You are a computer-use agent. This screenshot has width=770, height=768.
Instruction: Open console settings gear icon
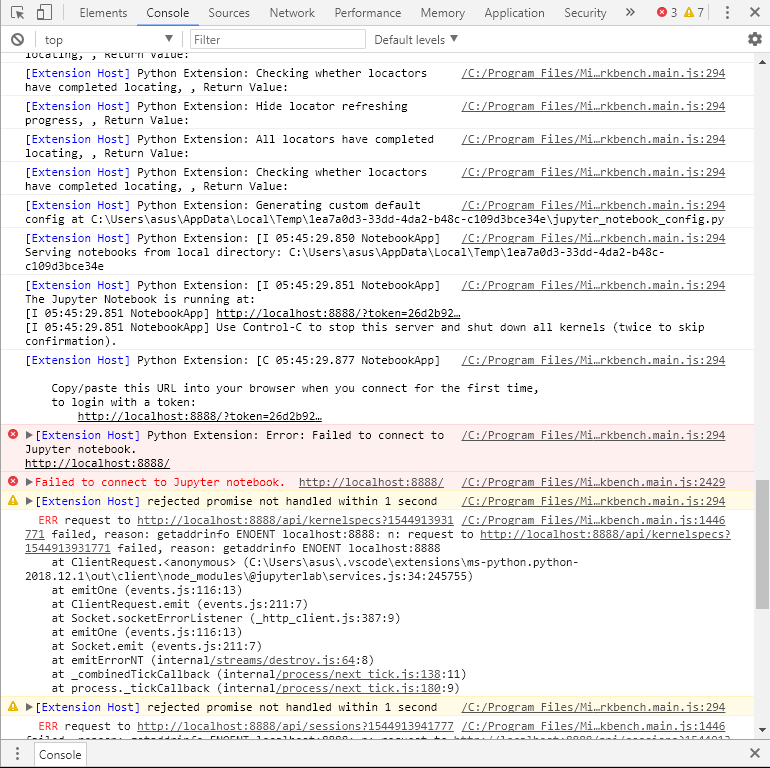click(x=754, y=39)
